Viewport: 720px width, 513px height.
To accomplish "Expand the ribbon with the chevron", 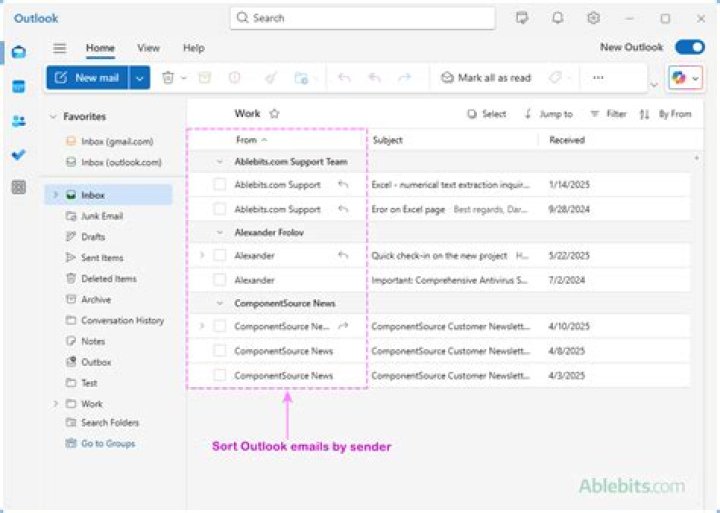I will [x=654, y=85].
